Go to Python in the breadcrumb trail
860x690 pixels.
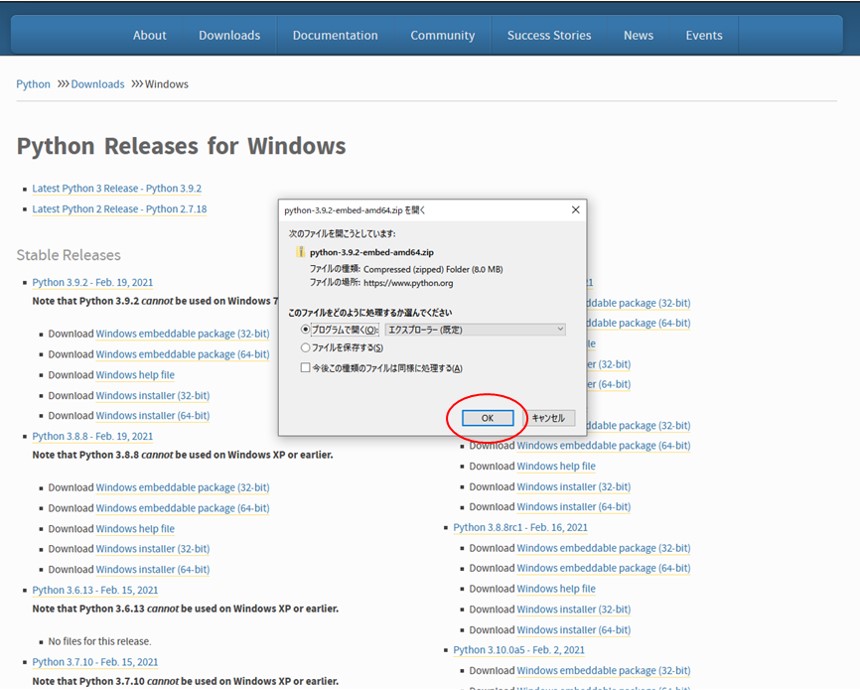[33, 84]
